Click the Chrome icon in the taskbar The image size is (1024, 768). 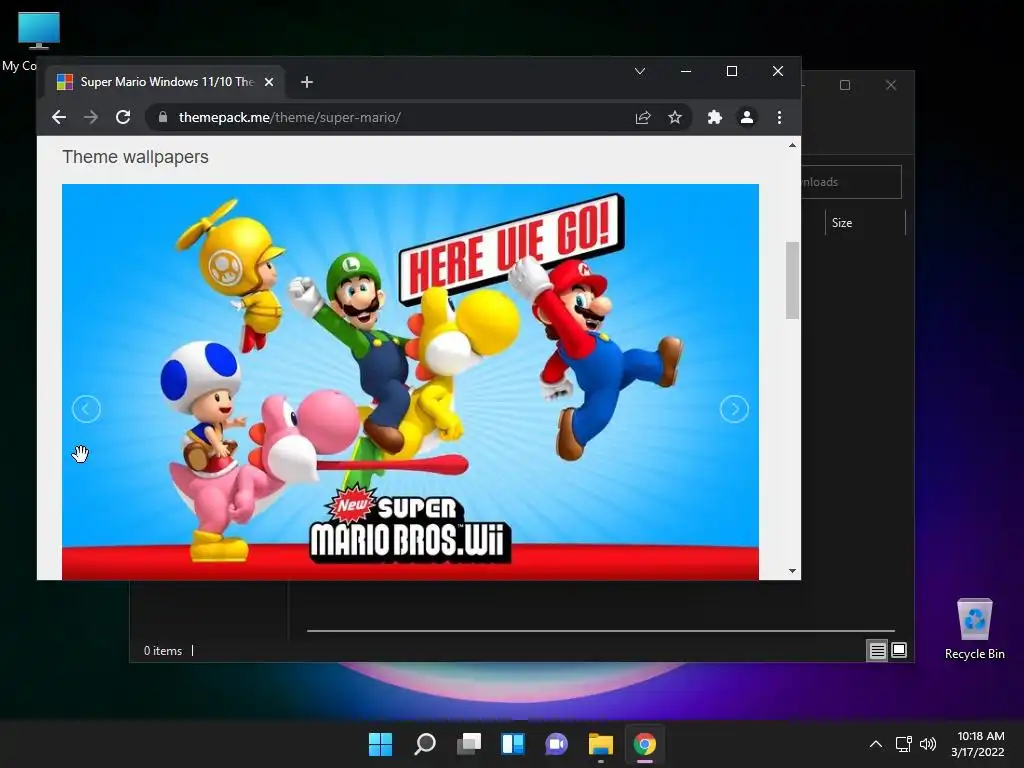point(645,744)
